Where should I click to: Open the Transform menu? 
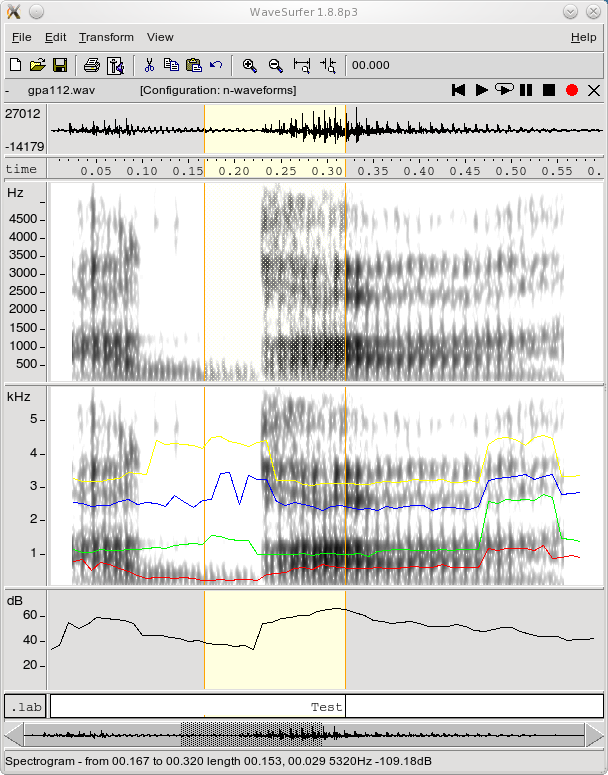coord(106,37)
